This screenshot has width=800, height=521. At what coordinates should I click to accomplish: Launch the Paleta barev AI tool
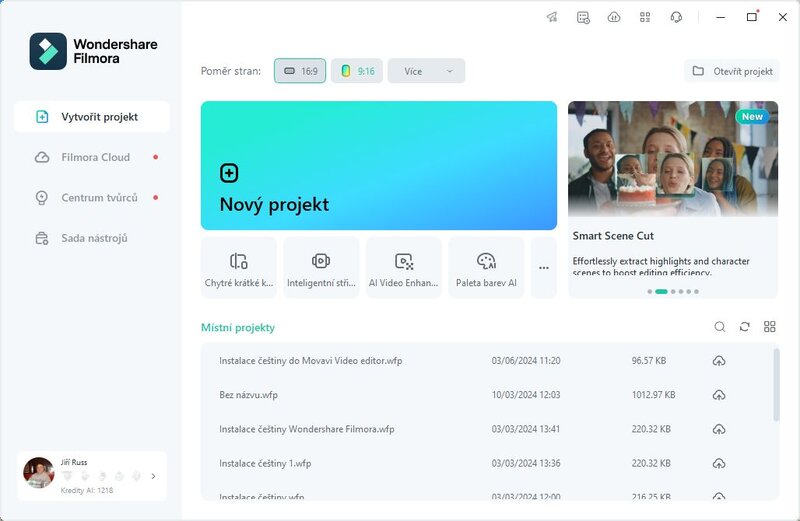point(486,267)
